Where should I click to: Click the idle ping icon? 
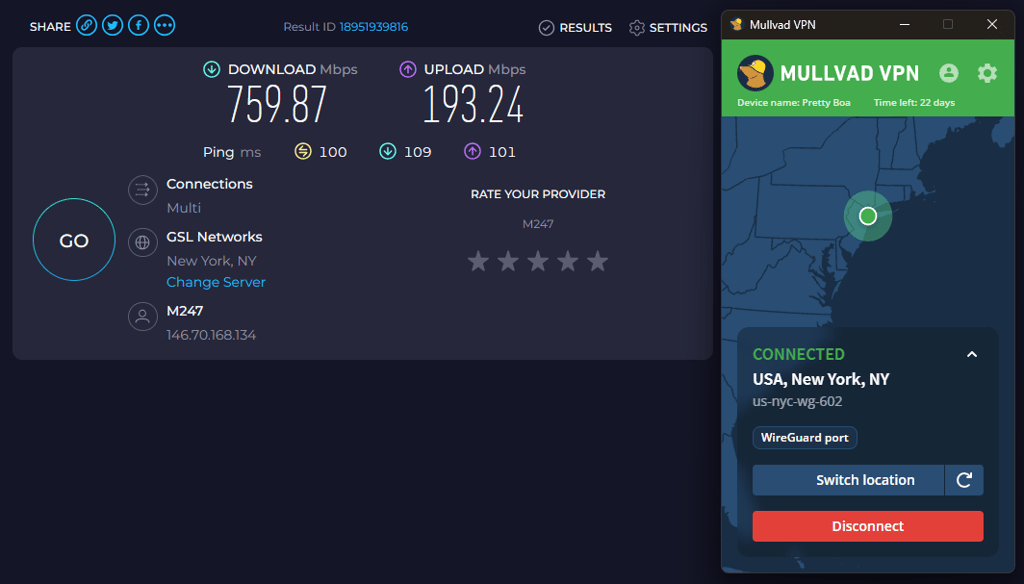[303, 152]
